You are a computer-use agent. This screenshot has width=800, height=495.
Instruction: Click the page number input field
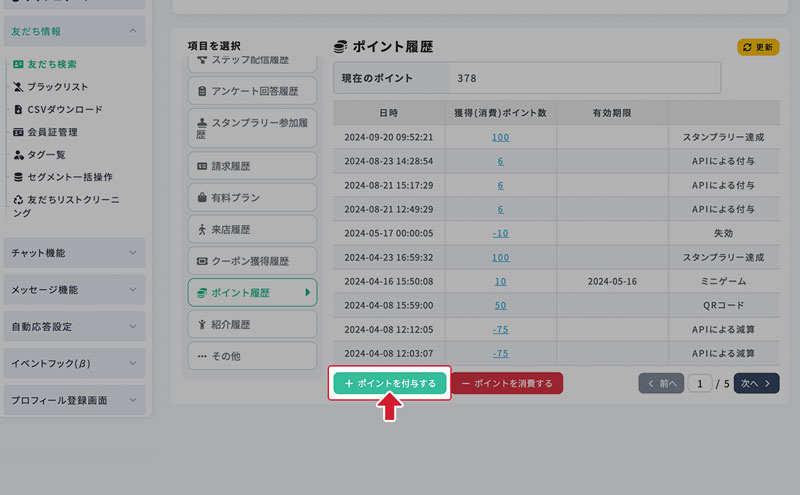[x=700, y=383]
